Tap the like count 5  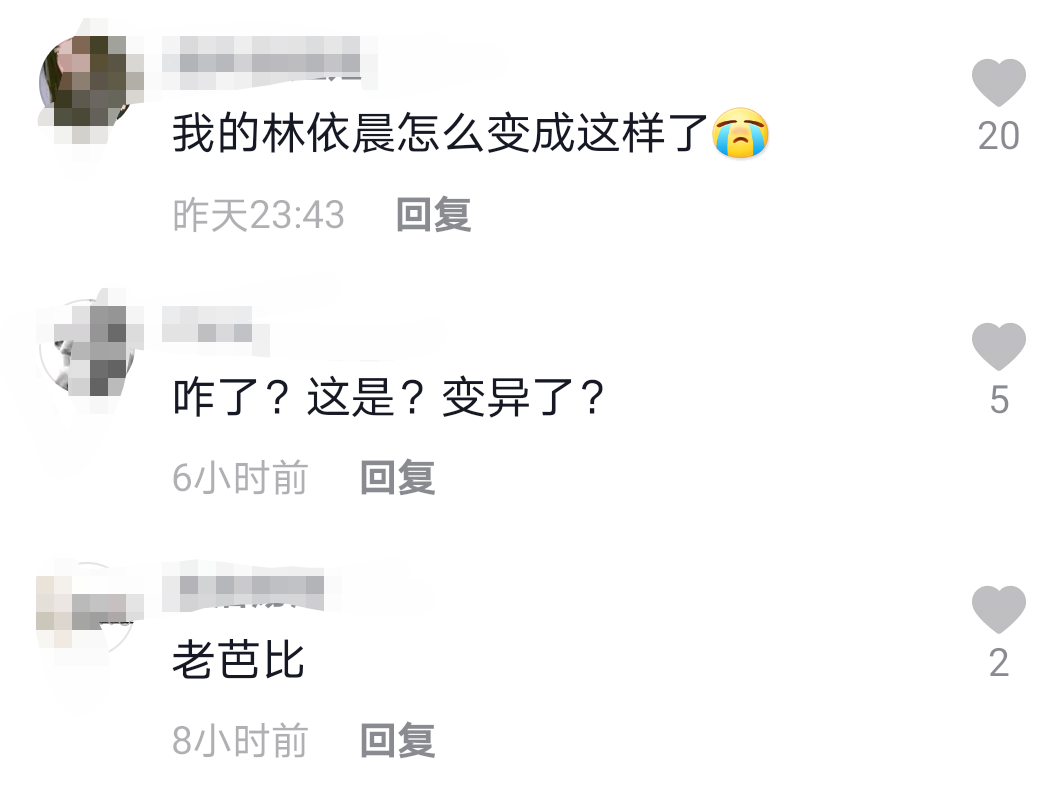point(999,400)
